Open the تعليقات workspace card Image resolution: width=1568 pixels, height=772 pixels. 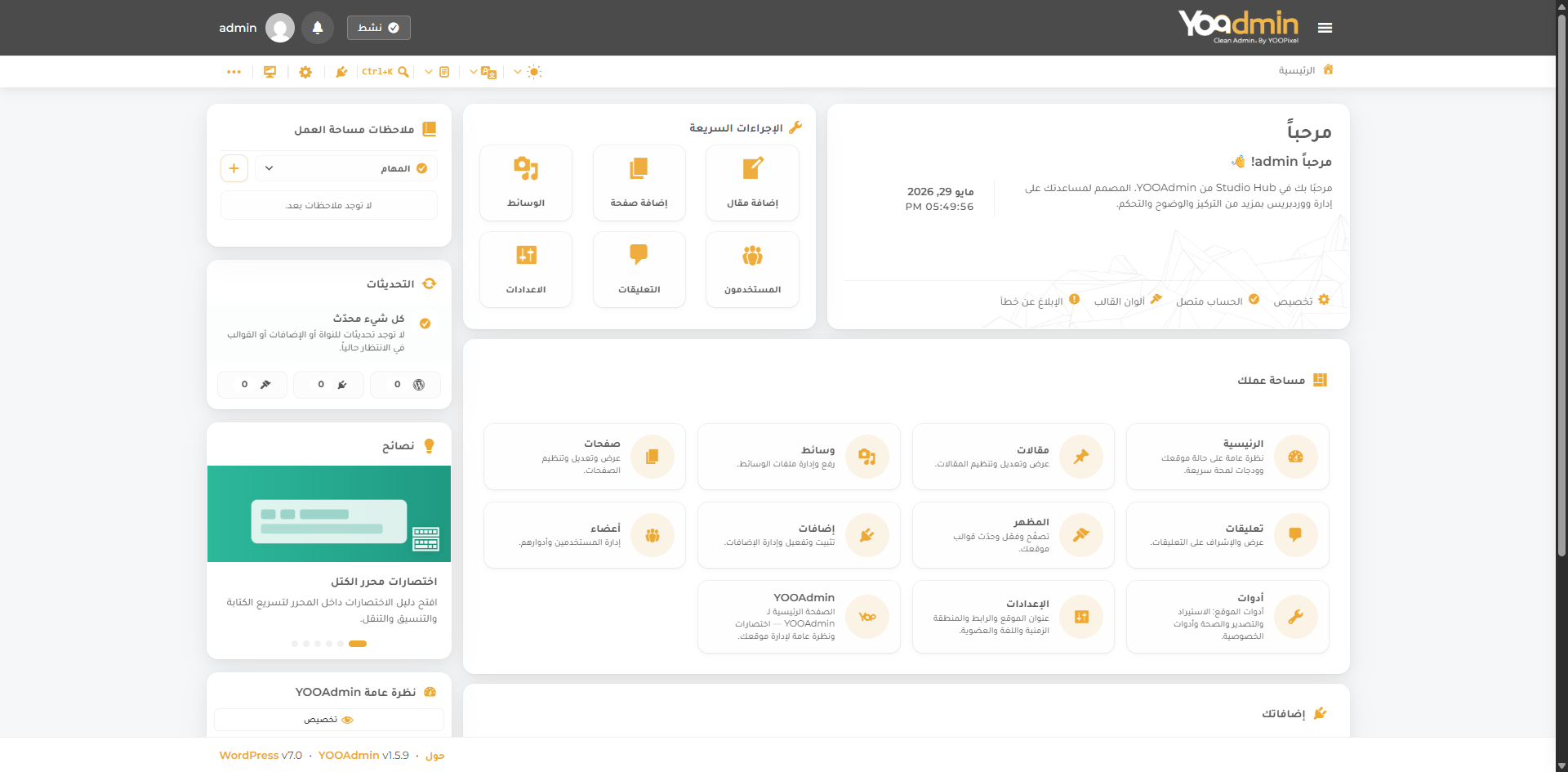pyautogui.click(x=1227, y=535)
